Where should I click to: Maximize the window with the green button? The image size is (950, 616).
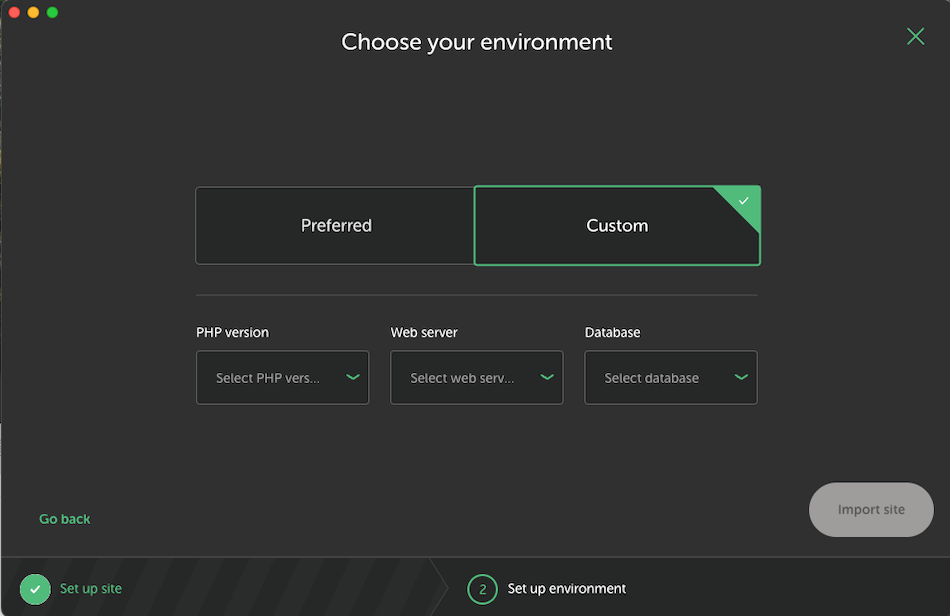(x=52, y=12)
